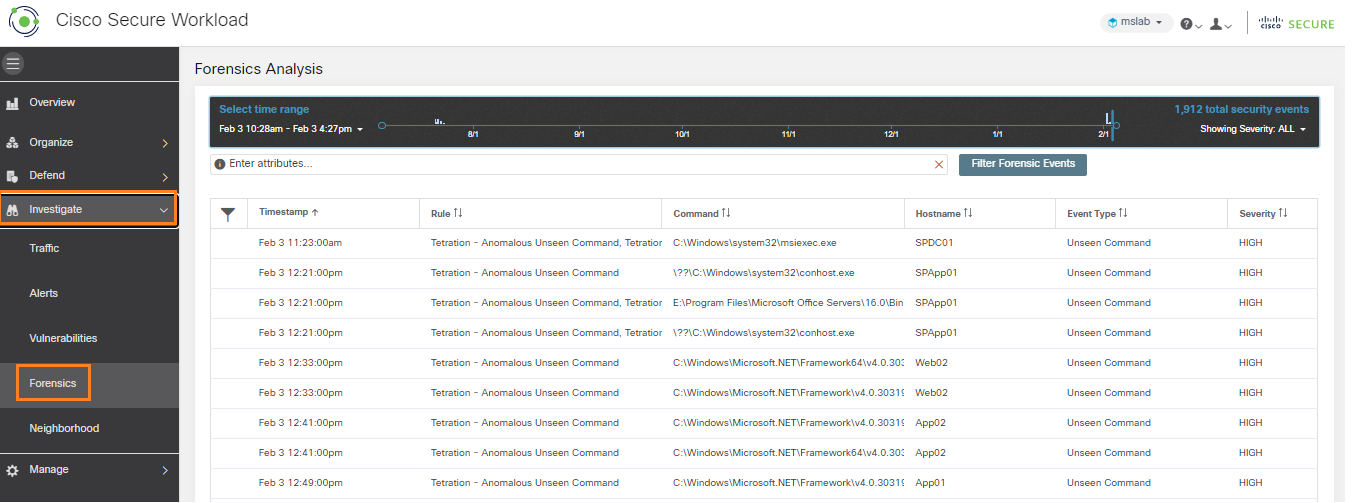Expand the Organize submenu chevron
Viewport: 1355px width, 503px height.
click(x=165, y=143)
